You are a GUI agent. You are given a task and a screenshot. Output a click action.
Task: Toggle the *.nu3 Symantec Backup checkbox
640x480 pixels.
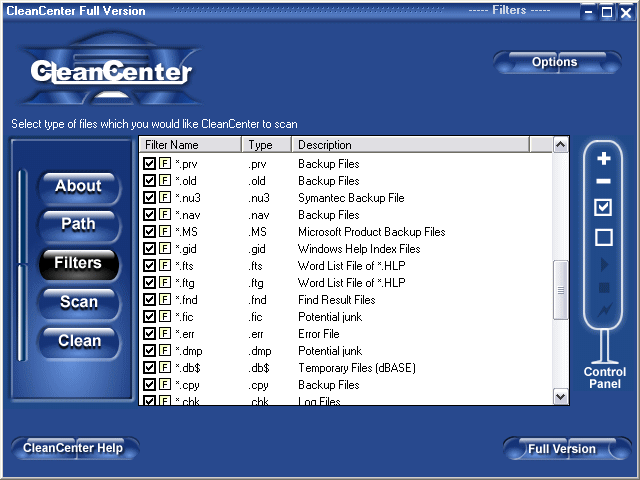(x=149, y=198)
